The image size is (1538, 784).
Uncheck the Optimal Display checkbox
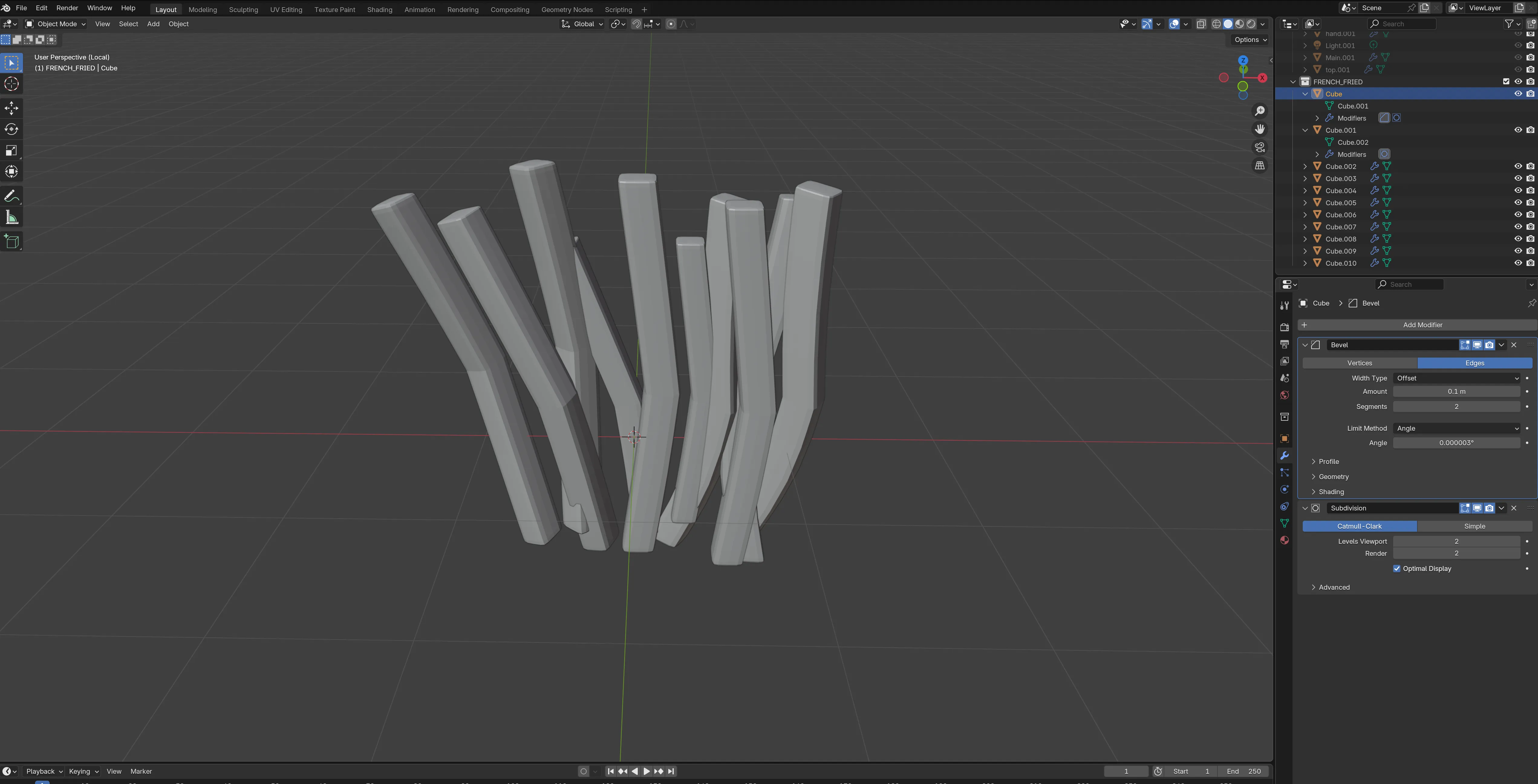point(1396,569)
